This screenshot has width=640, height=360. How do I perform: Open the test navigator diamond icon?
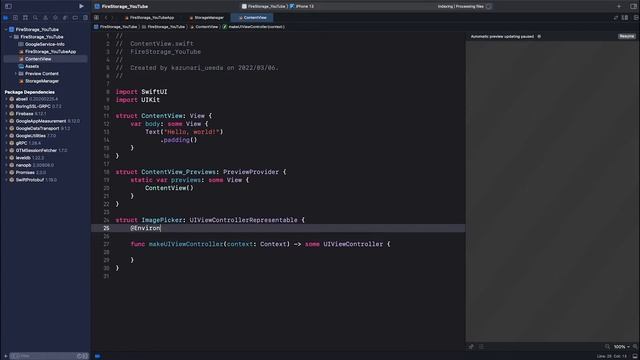(55, 18)
